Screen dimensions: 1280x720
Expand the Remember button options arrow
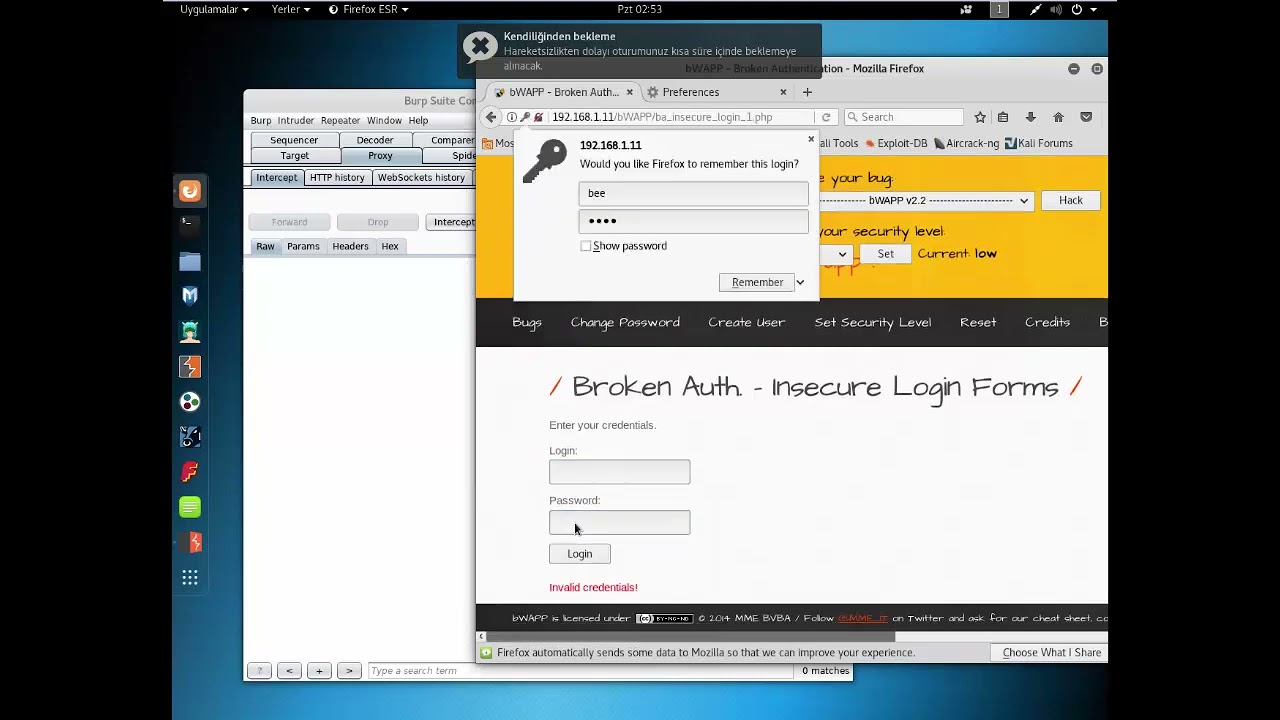800,283
